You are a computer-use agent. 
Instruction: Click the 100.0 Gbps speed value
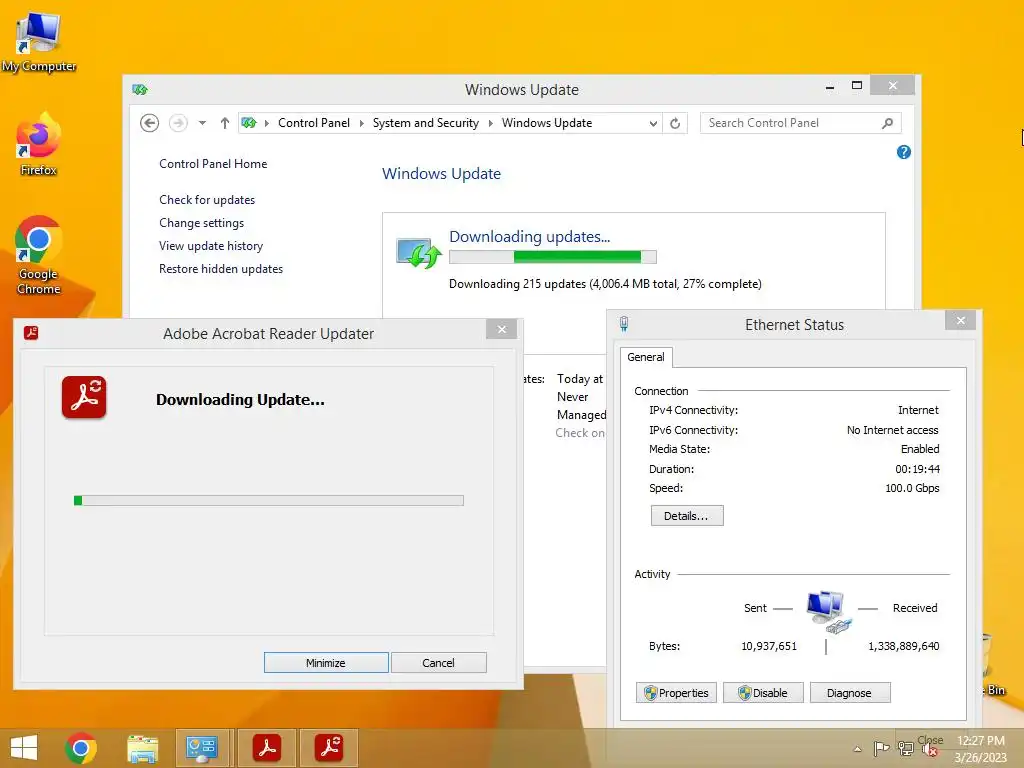[x=912, y=488]
